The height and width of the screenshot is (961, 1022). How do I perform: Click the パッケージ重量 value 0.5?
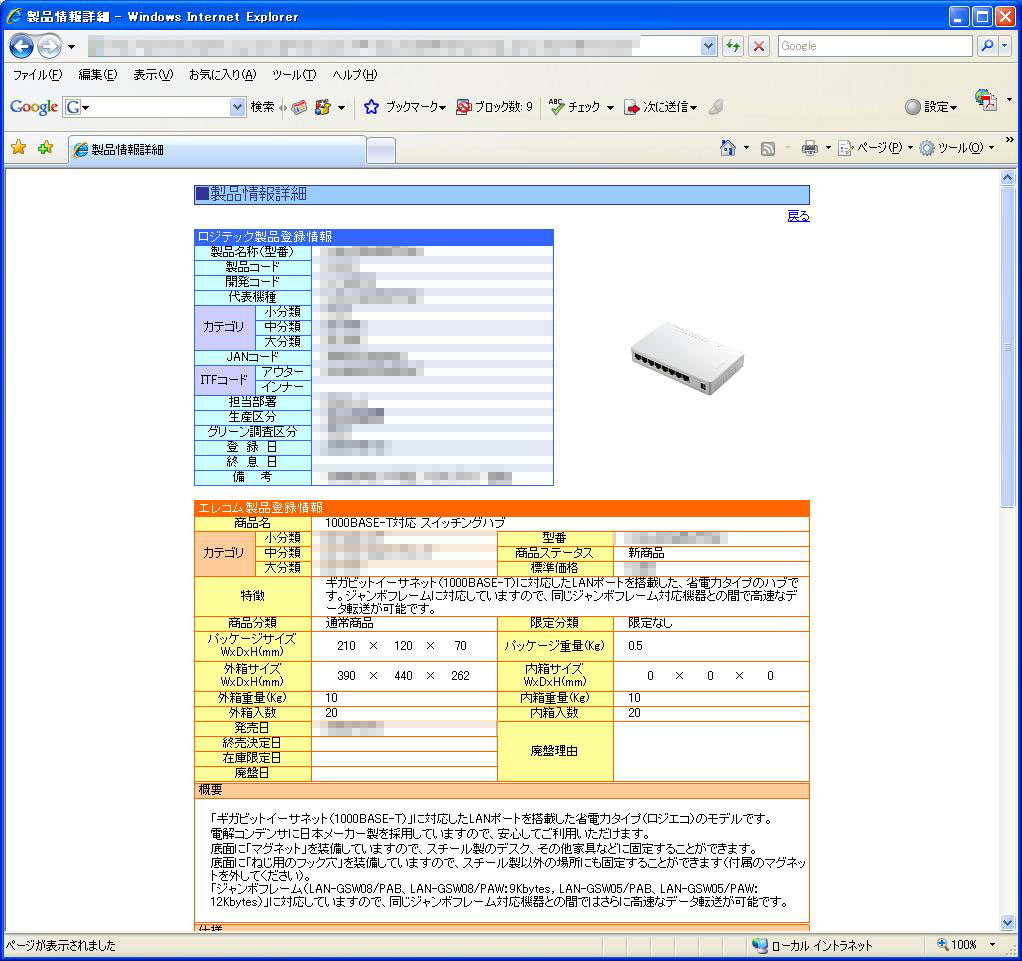tap(635, 646)
